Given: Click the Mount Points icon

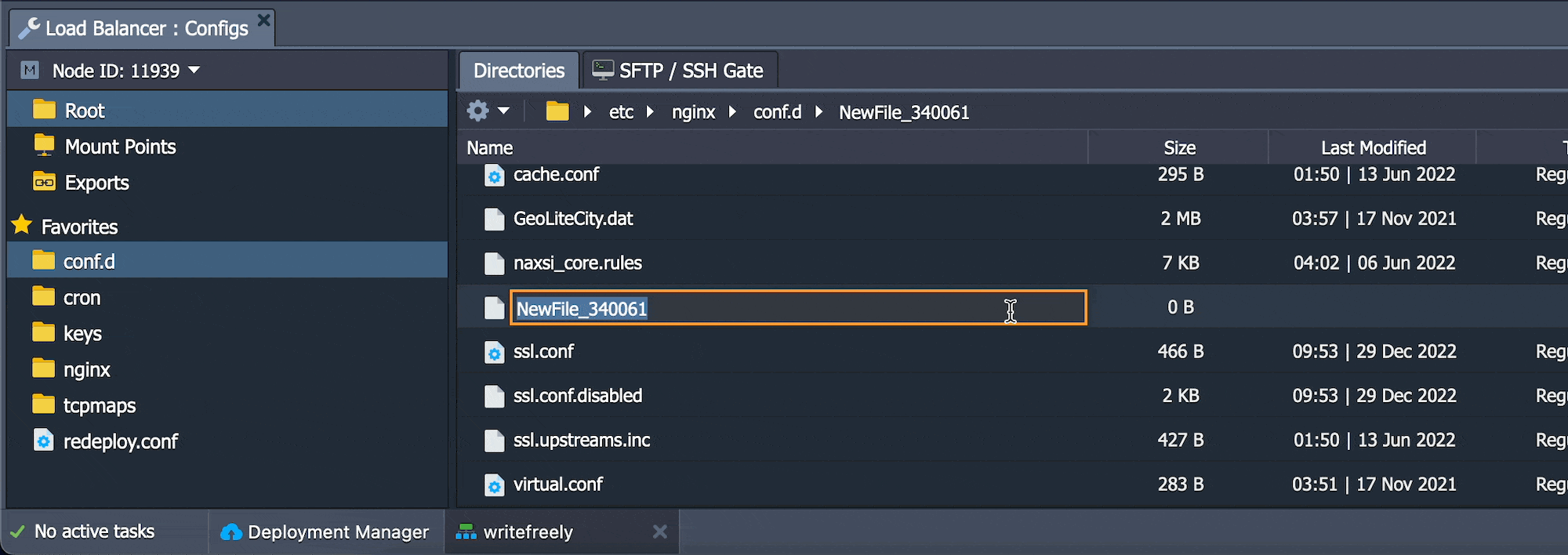Looking at the screenshot, I should point(45,145).
